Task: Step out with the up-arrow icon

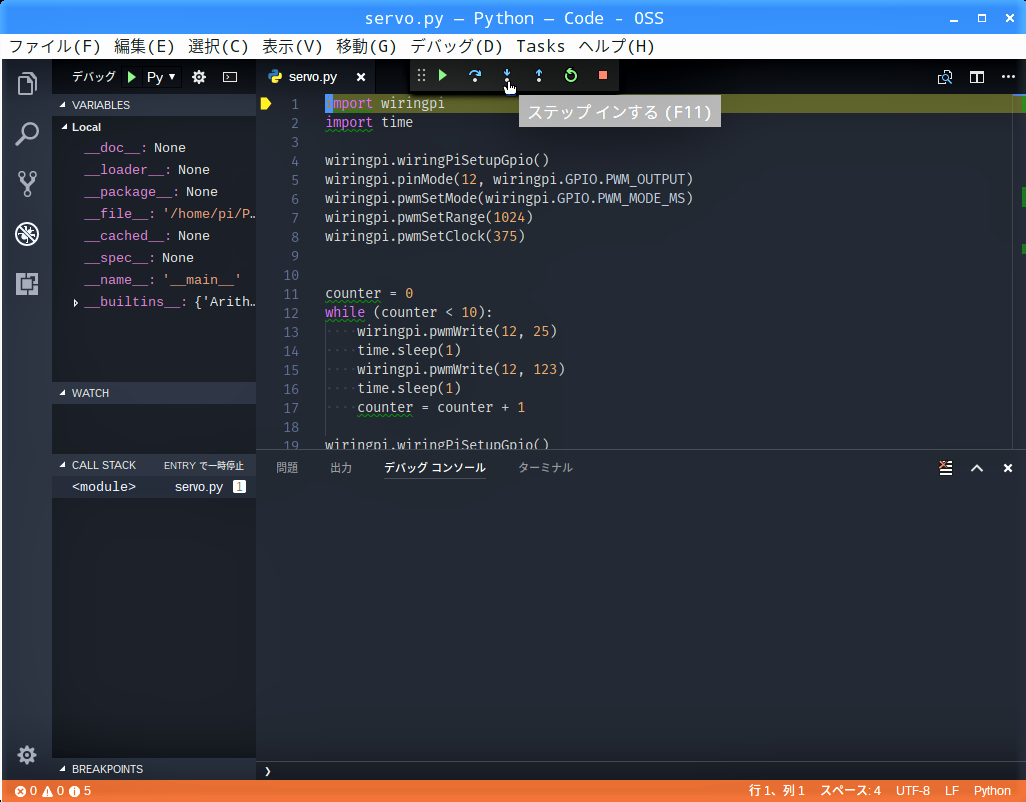Action: [x=539, y=75]
